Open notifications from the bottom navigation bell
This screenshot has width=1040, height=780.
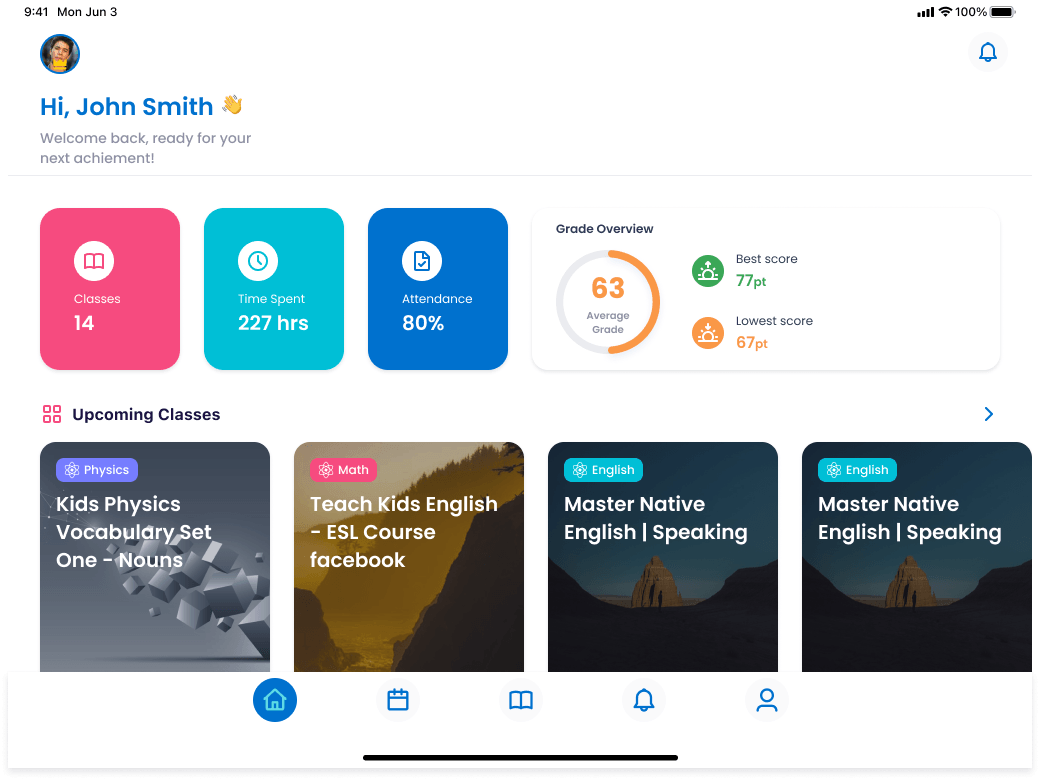coord(644,700)
